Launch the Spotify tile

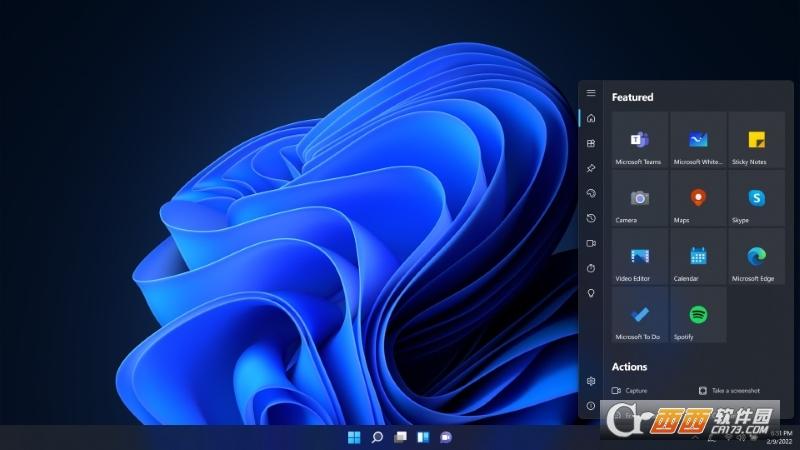[698, 315]
